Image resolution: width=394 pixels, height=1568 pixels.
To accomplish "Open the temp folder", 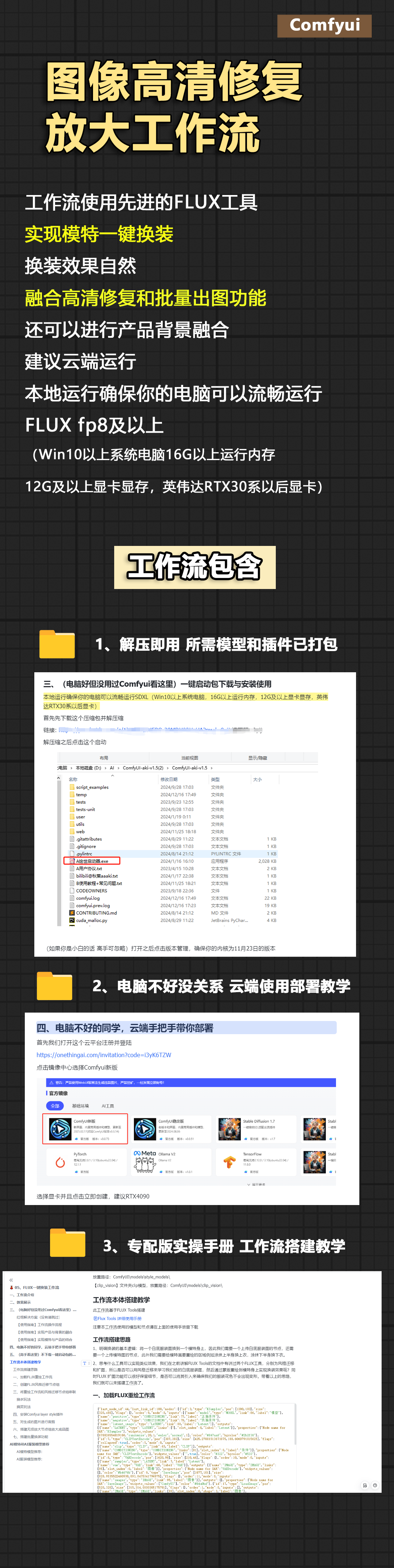I will [x=81, y=794].
